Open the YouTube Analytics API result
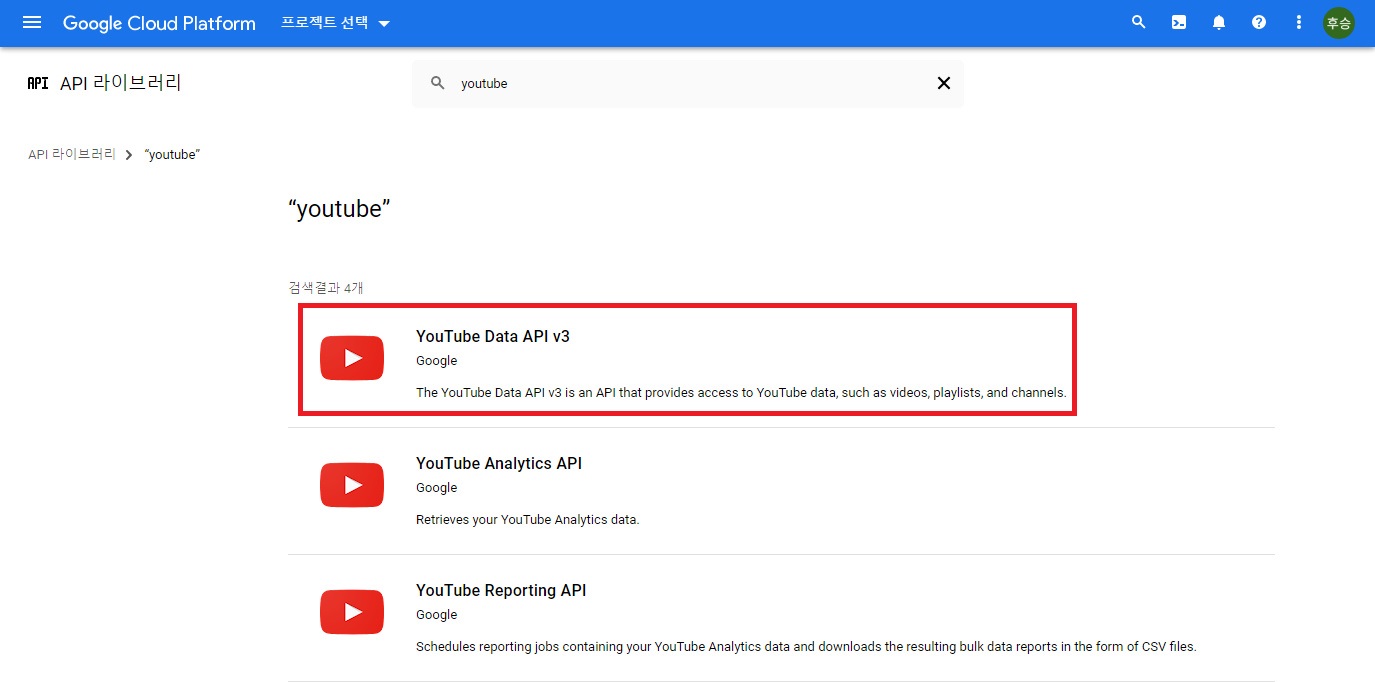Screen dimensions: 1375x682 tap(781, 491)
